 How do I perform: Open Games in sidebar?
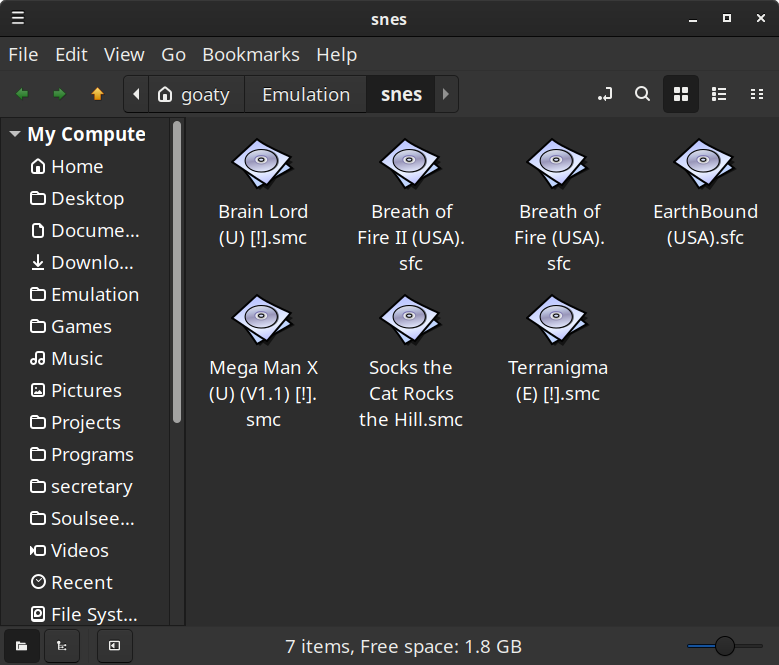[x=85, y=326]
